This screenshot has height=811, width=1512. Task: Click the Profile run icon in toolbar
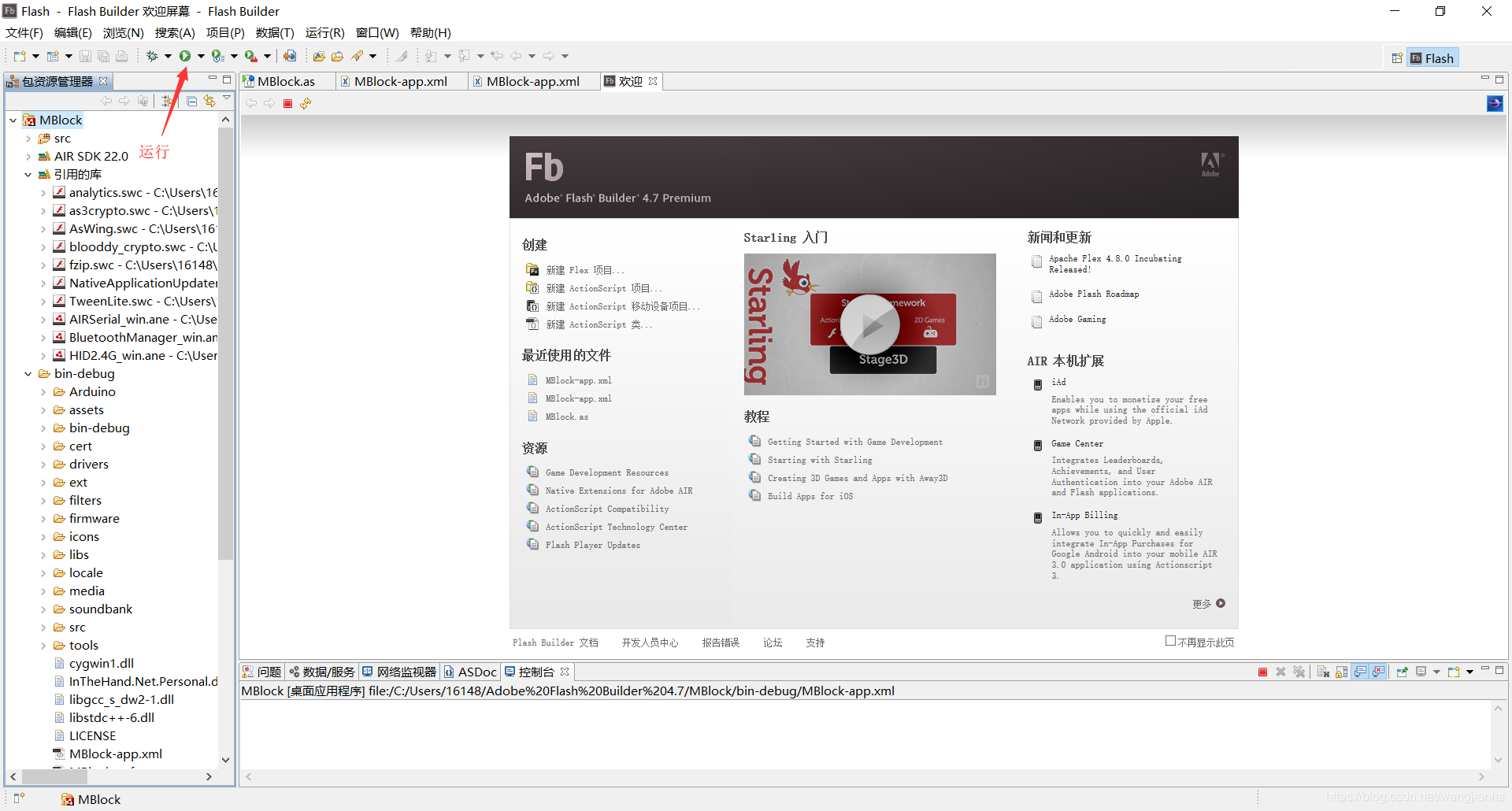217,56
